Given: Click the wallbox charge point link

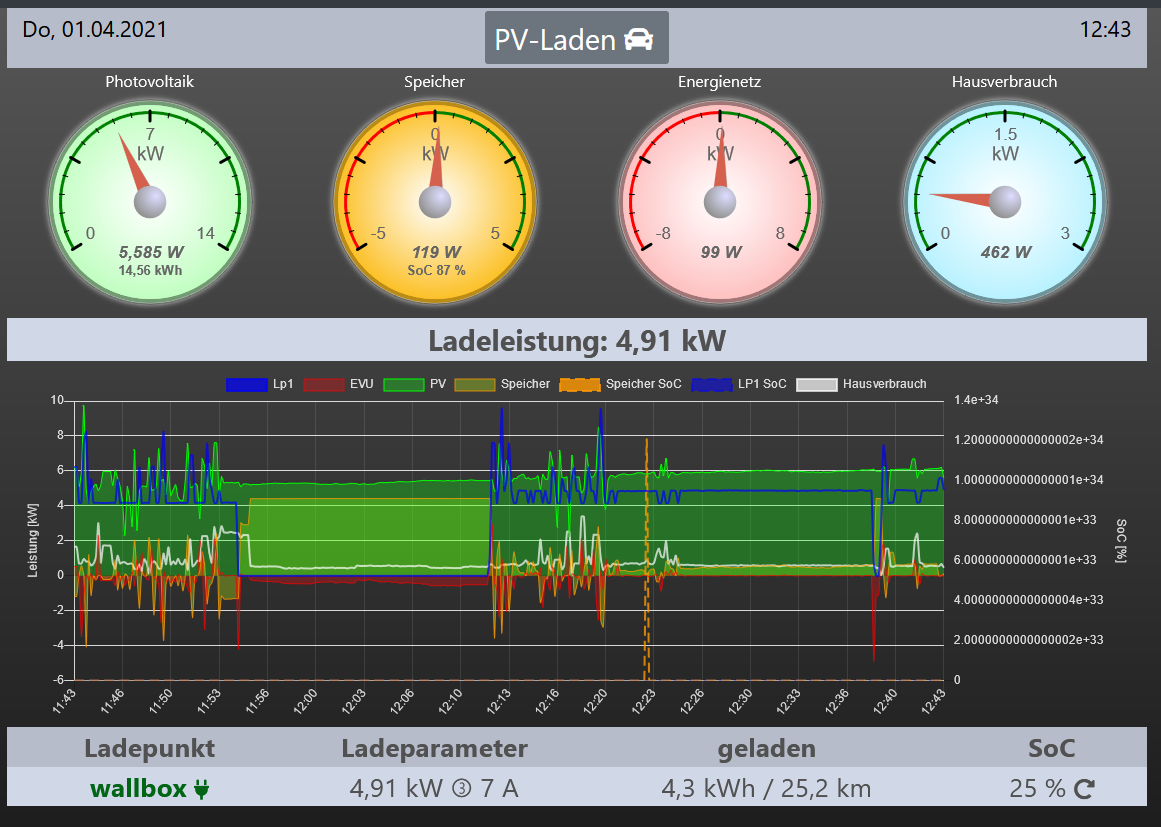Looking at the screenshot, I should [138, 789].
